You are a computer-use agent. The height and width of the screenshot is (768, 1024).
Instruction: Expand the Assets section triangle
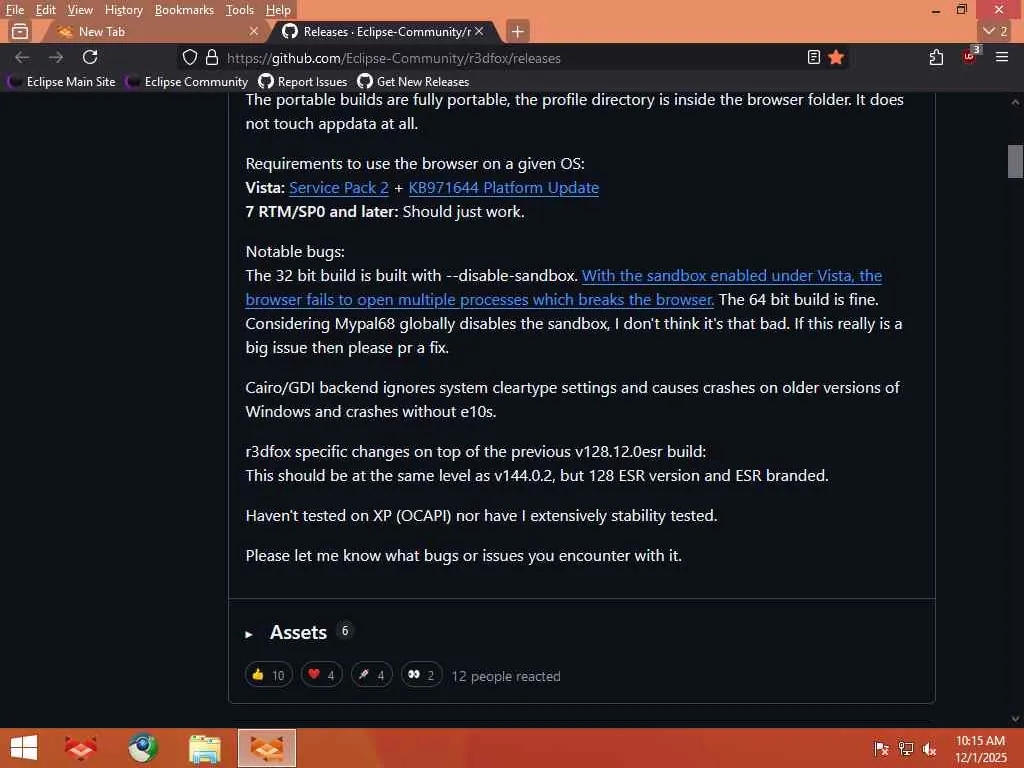click(x=249, y=633)
